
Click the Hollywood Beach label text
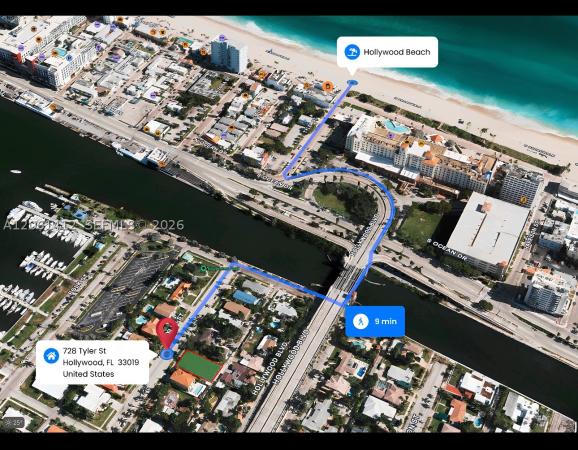pos(397,52)
